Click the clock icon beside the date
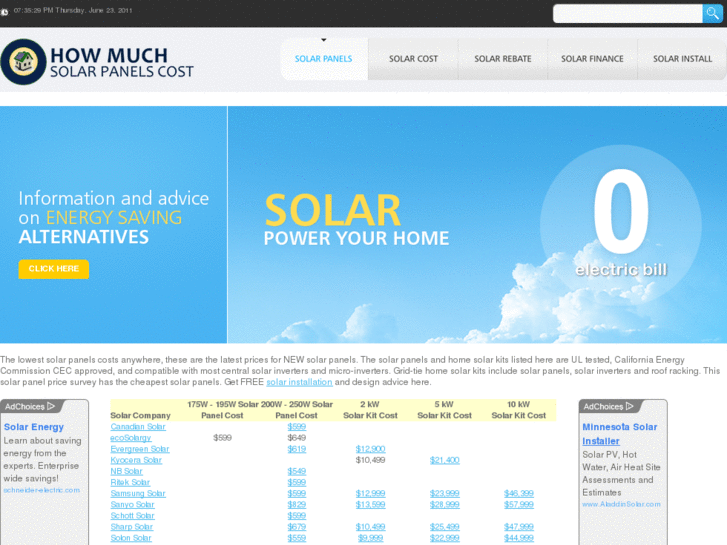Viewport: 727px width, 545px height. (x=4, y=12)
